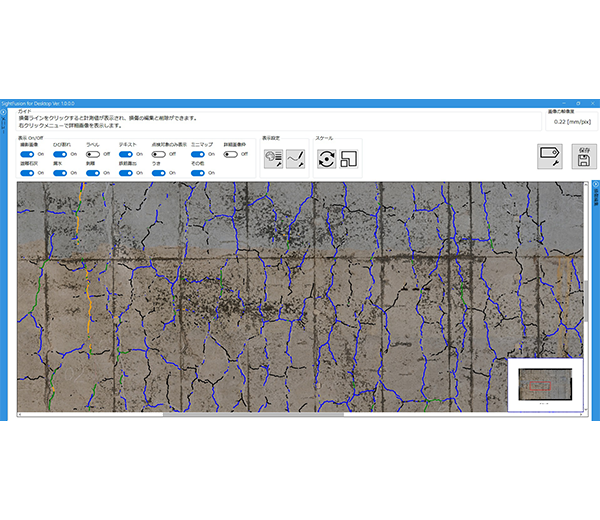Disable the ミニマップ switch
Screen dimensions: 600x520
click(198, 154)
